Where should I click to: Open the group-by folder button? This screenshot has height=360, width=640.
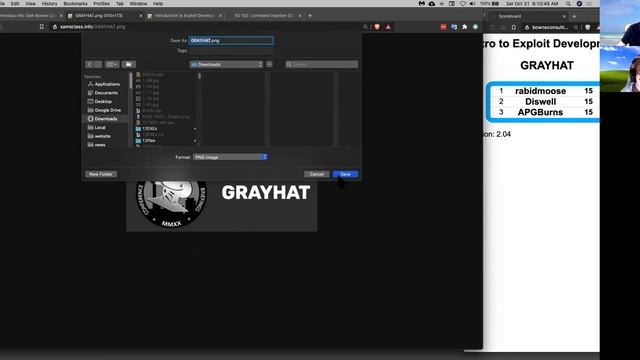(129, 64)
